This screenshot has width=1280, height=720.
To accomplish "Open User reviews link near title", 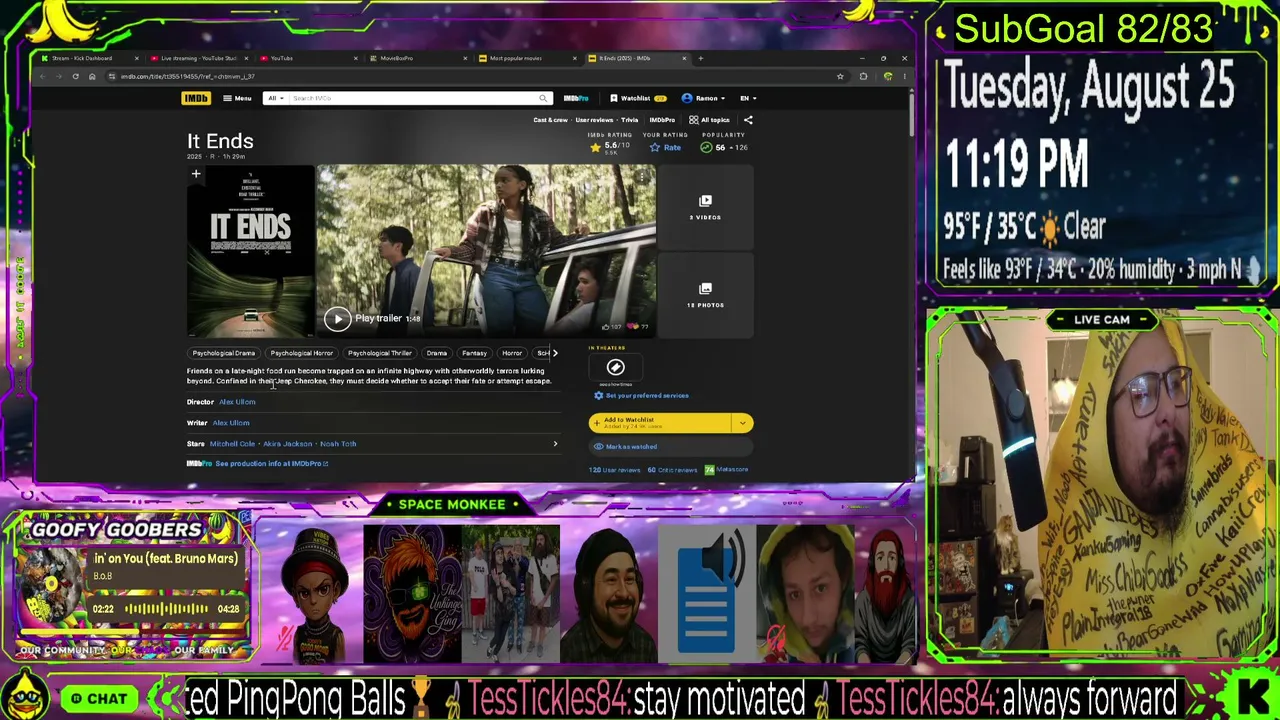I will tap(594, 120).
